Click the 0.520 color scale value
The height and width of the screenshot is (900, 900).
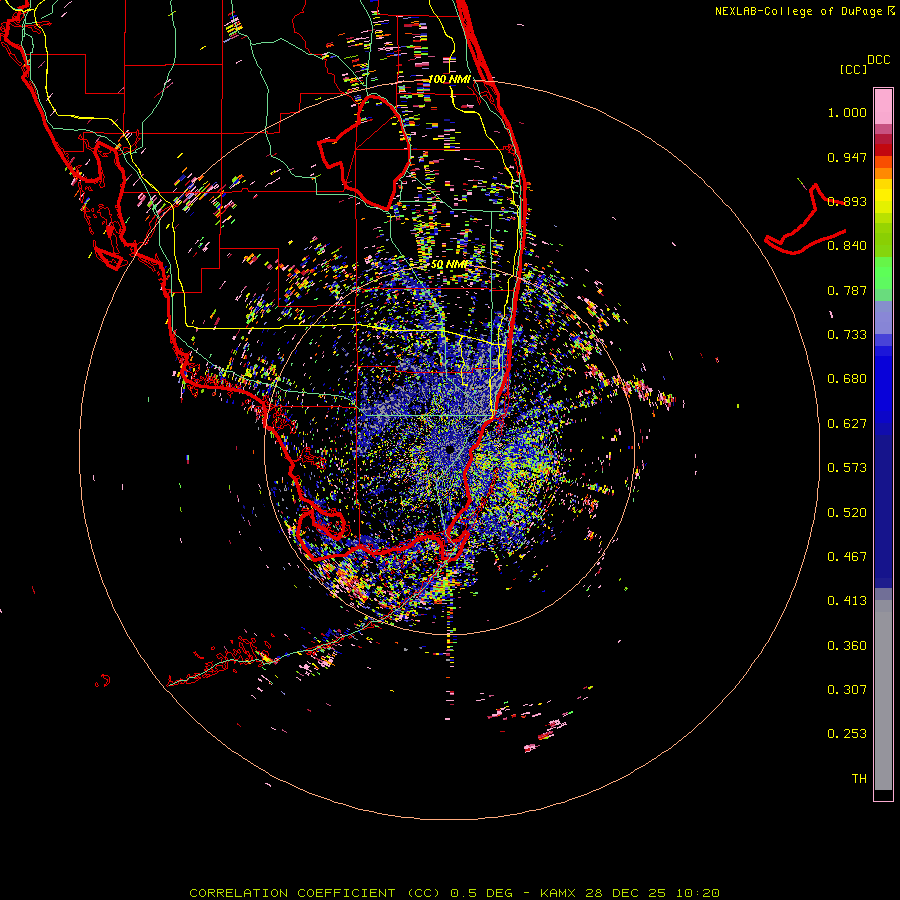[x=847, y=513]
